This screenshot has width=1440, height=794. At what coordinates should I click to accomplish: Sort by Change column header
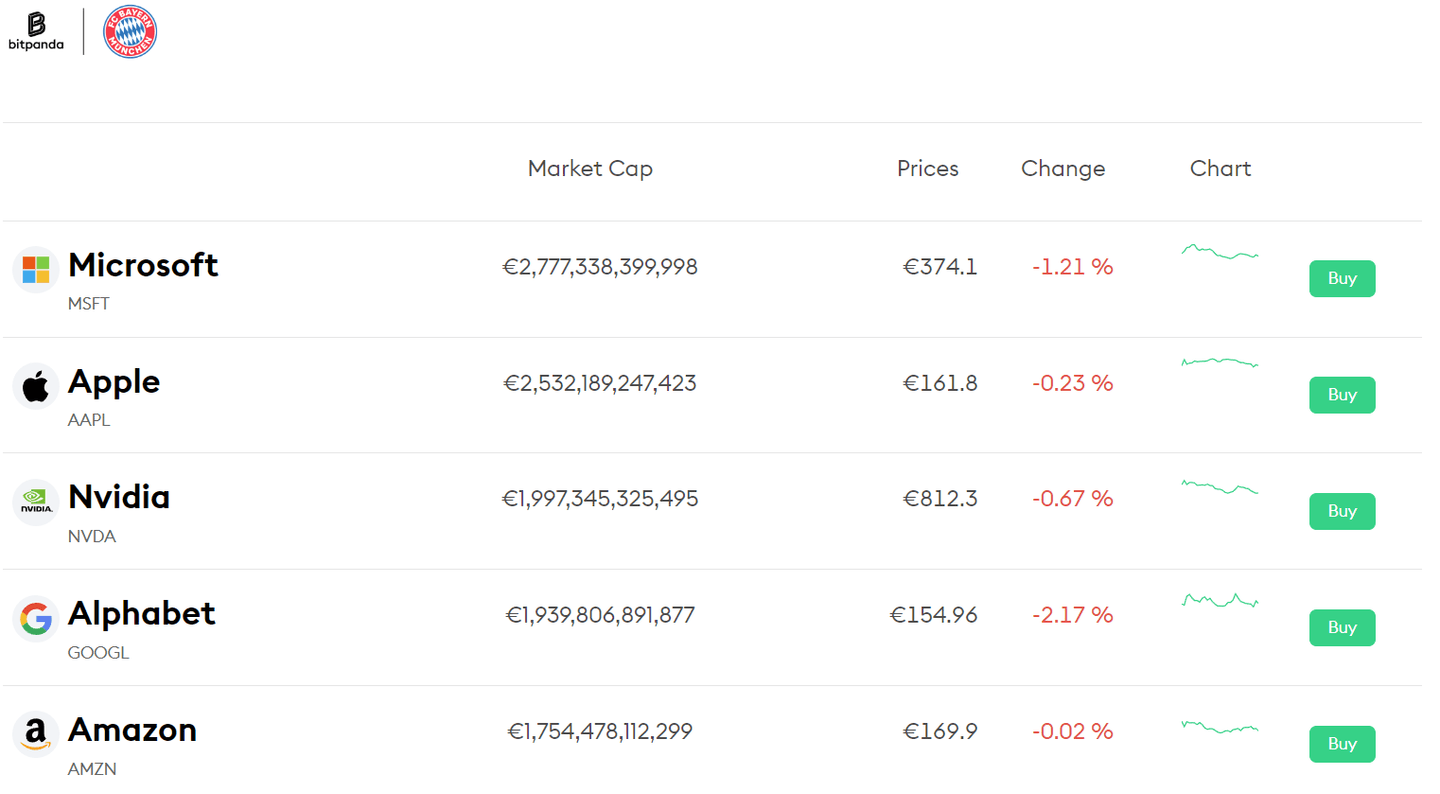(1063, 169)
